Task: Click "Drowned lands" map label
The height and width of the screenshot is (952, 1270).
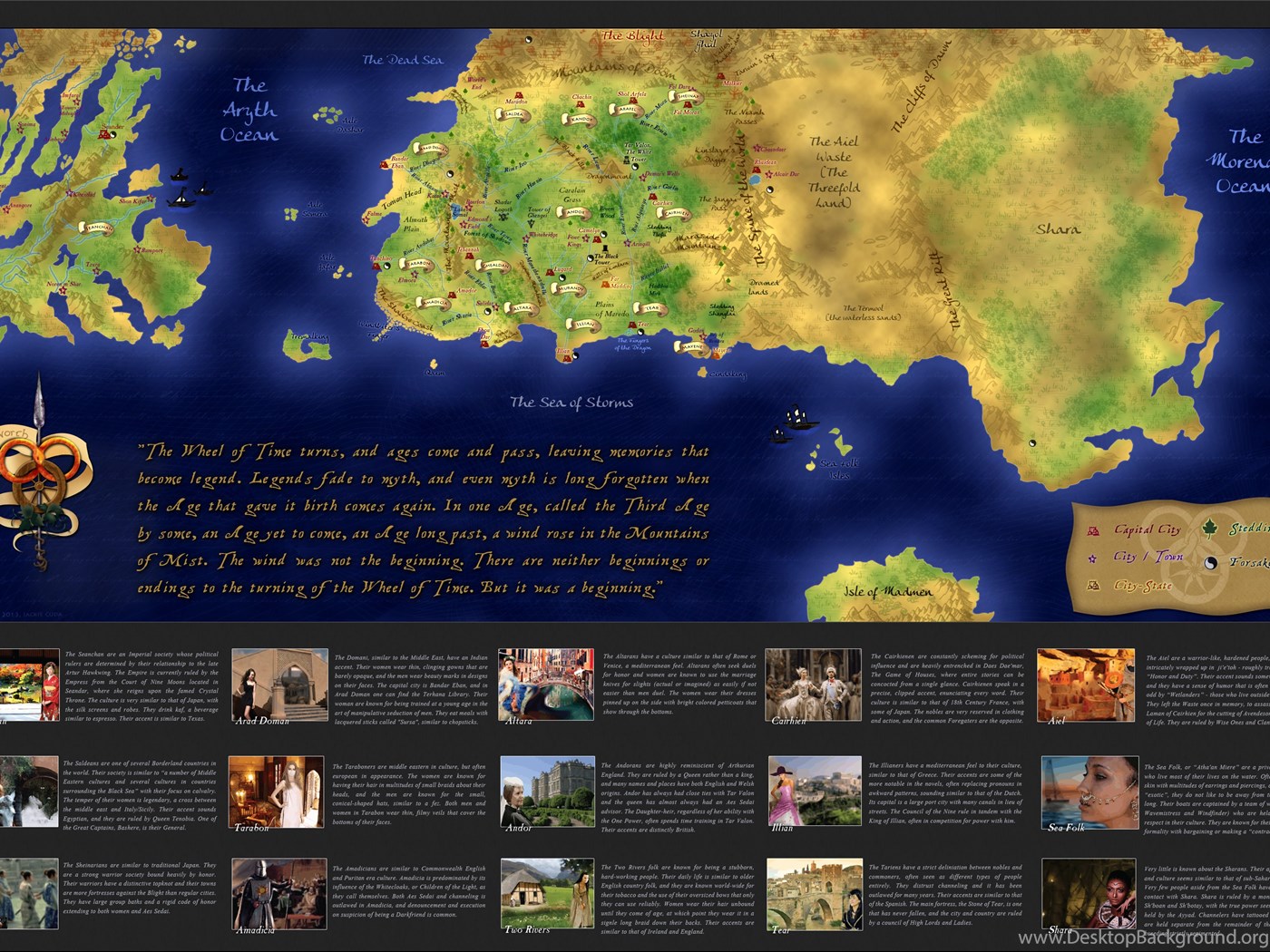Action: tap(764, 287)
